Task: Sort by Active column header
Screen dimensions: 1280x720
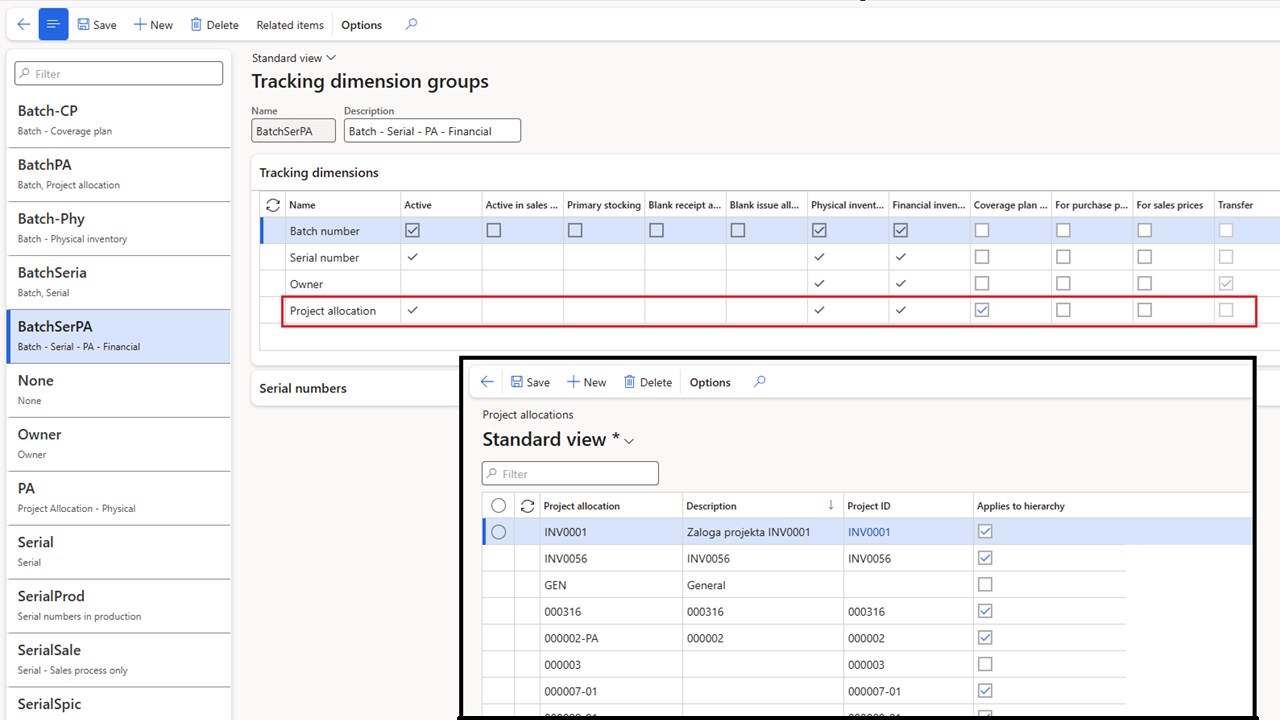Action: [441, 205]
